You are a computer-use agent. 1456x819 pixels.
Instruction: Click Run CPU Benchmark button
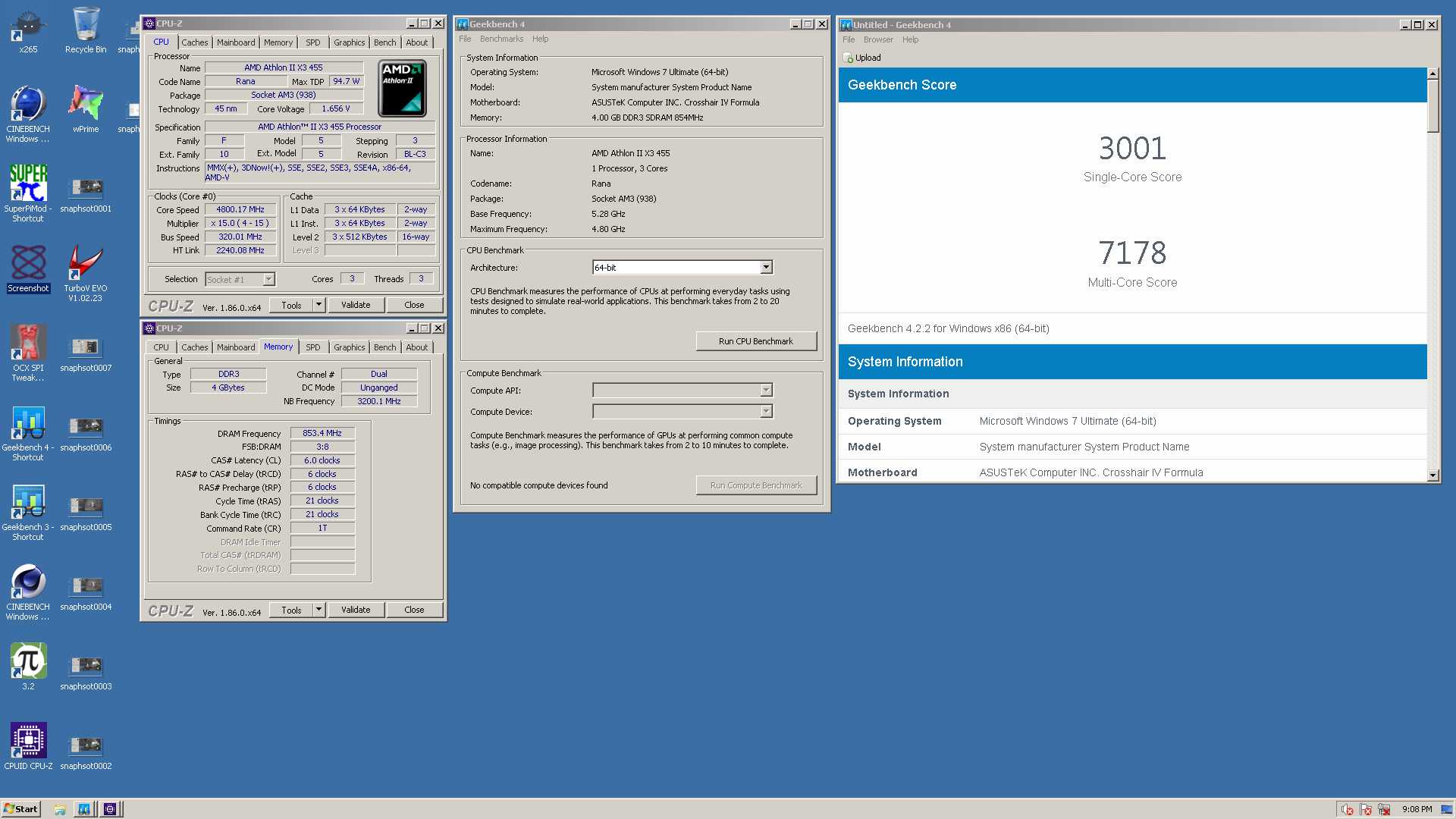(756, 341)
